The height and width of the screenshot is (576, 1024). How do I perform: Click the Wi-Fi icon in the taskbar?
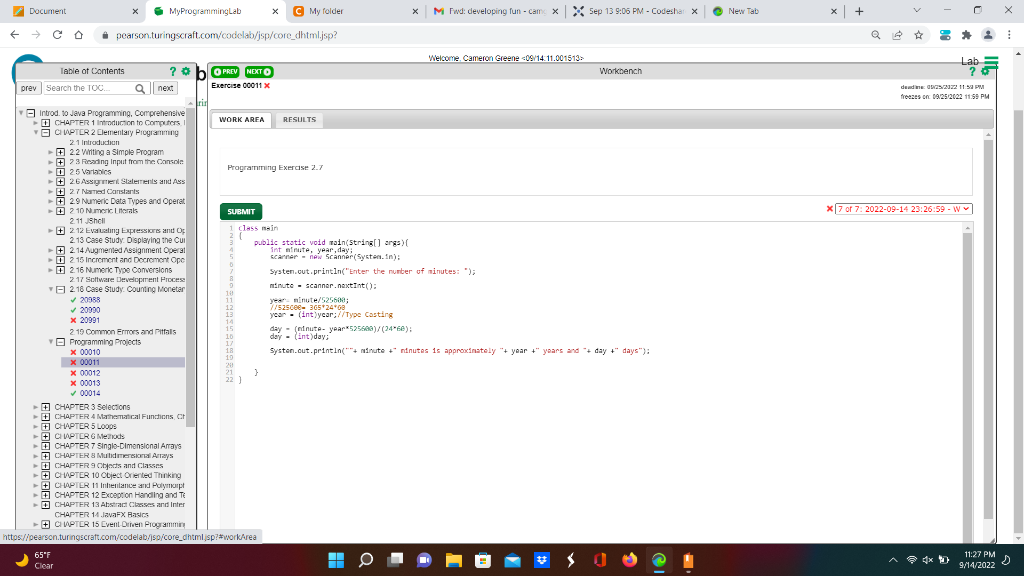pyautogui.click(x=912, y=561)
